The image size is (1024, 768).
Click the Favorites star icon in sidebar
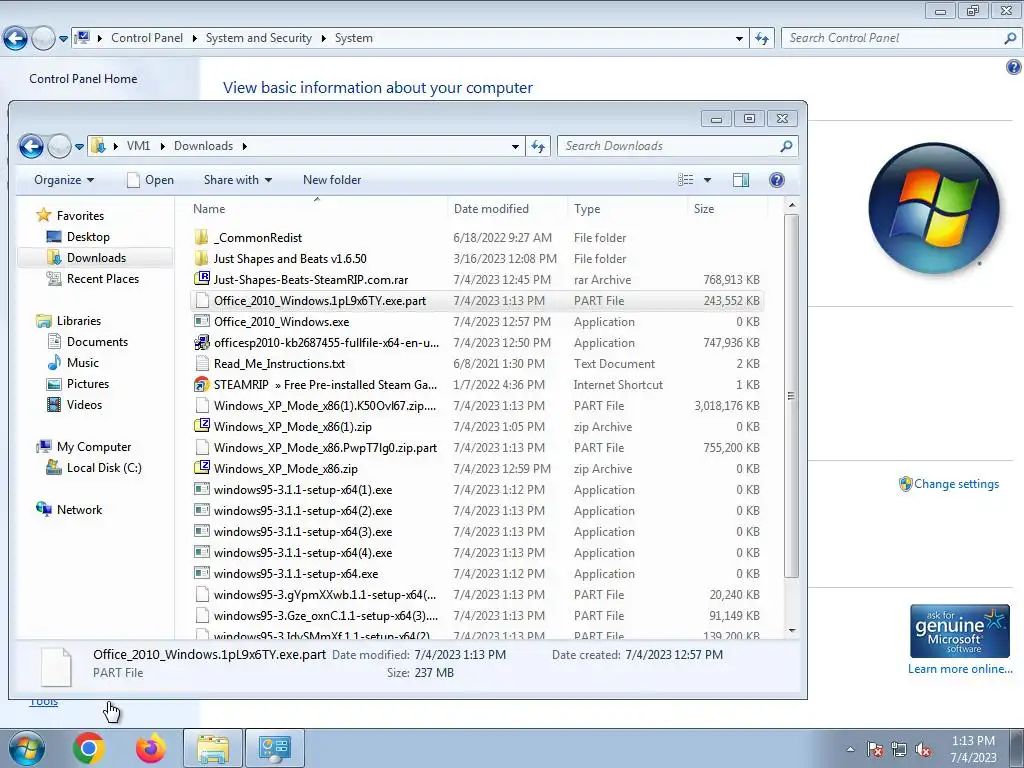pos(44,215)
